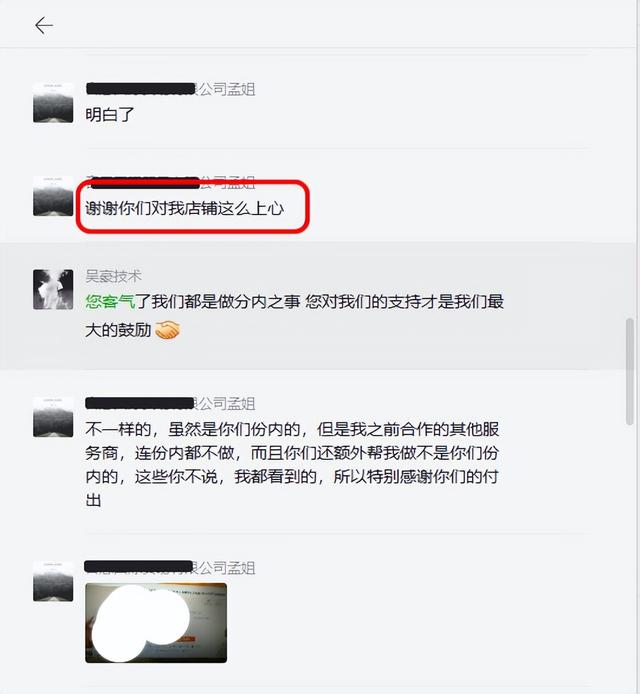Click the vertical scrollbar on the chat
The image size is (640, 694).
(629, 372)
